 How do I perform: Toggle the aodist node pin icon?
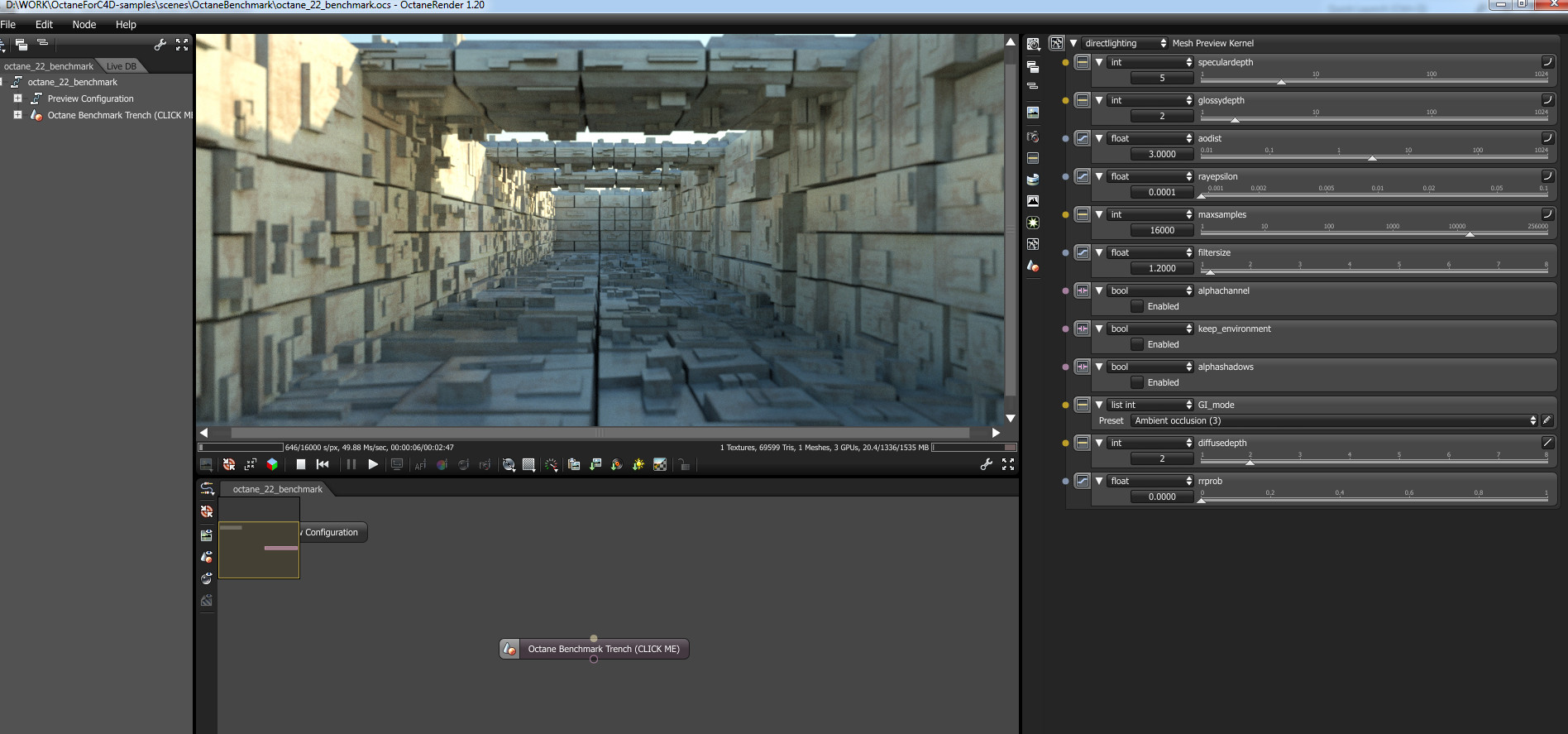pyautogui.click(x=1082, y=138)
